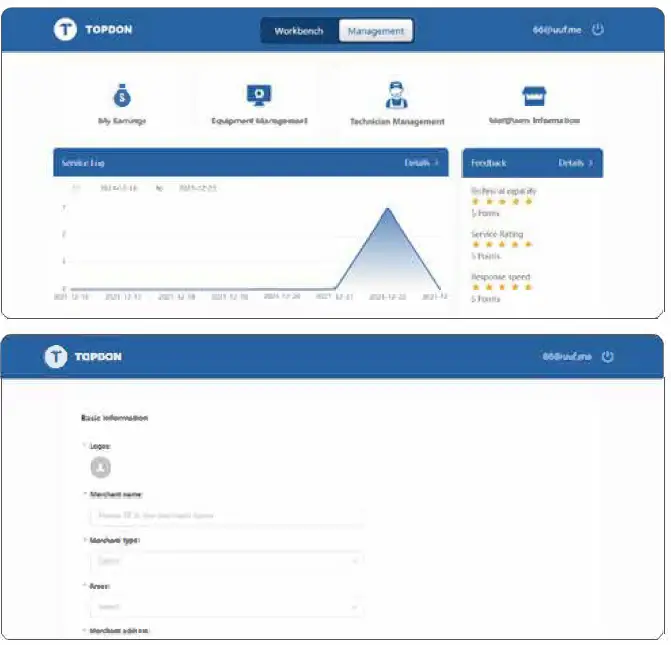Image resolution: width=671 pixels, height=645 pixels.
Task: Open My Earnings money bag icon
Action: [x=122, y=95]
